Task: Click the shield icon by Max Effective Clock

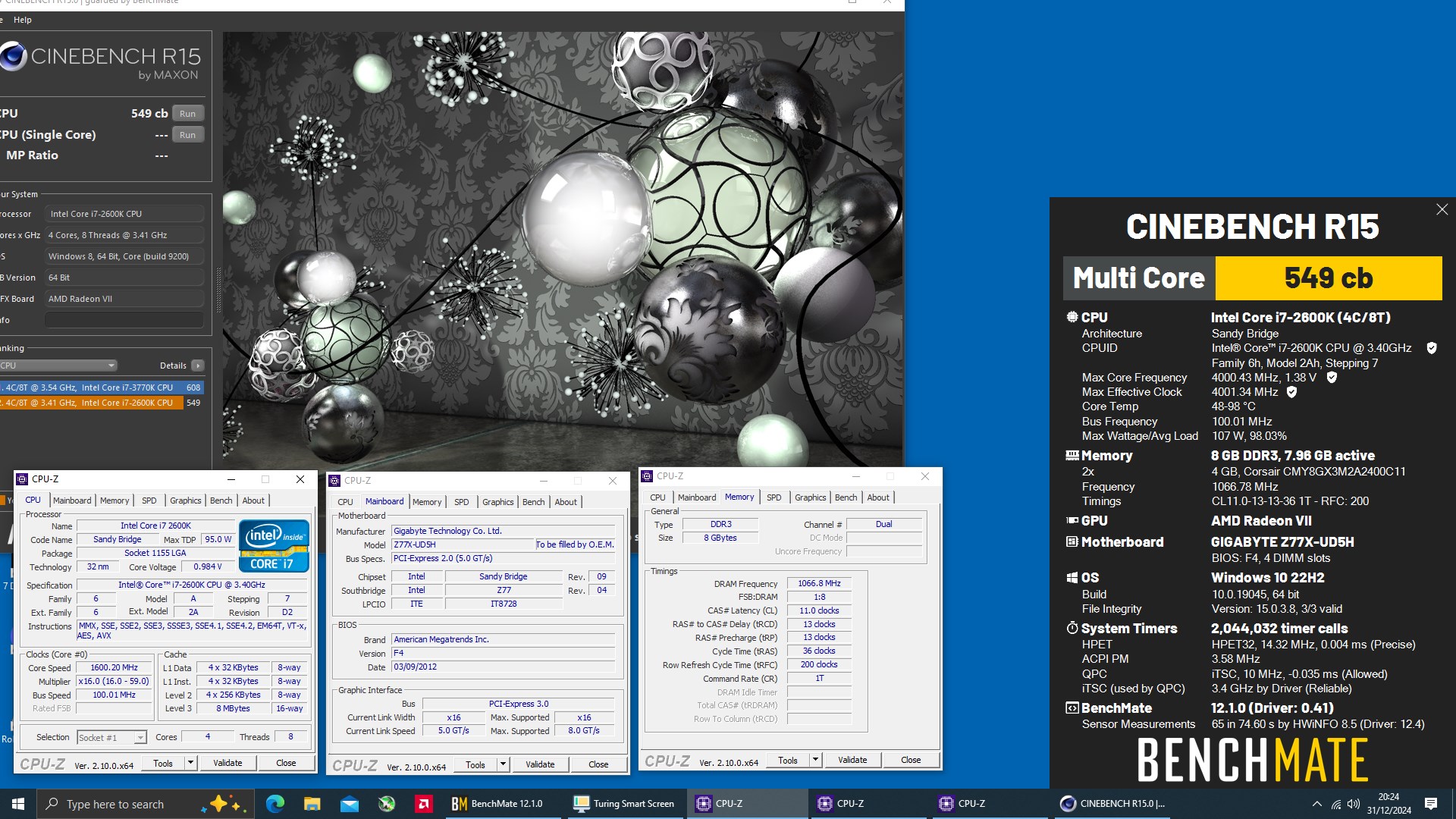Action: click(1291, 392)
